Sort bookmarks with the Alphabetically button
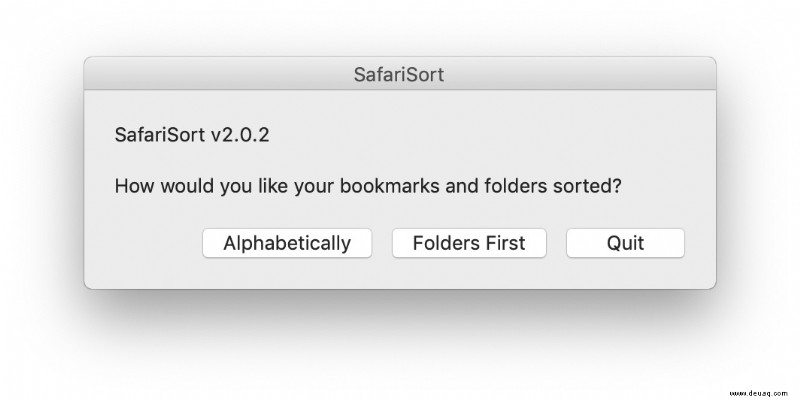The width and height of the screenshot is (800, 400). click(x=287, y=243)
